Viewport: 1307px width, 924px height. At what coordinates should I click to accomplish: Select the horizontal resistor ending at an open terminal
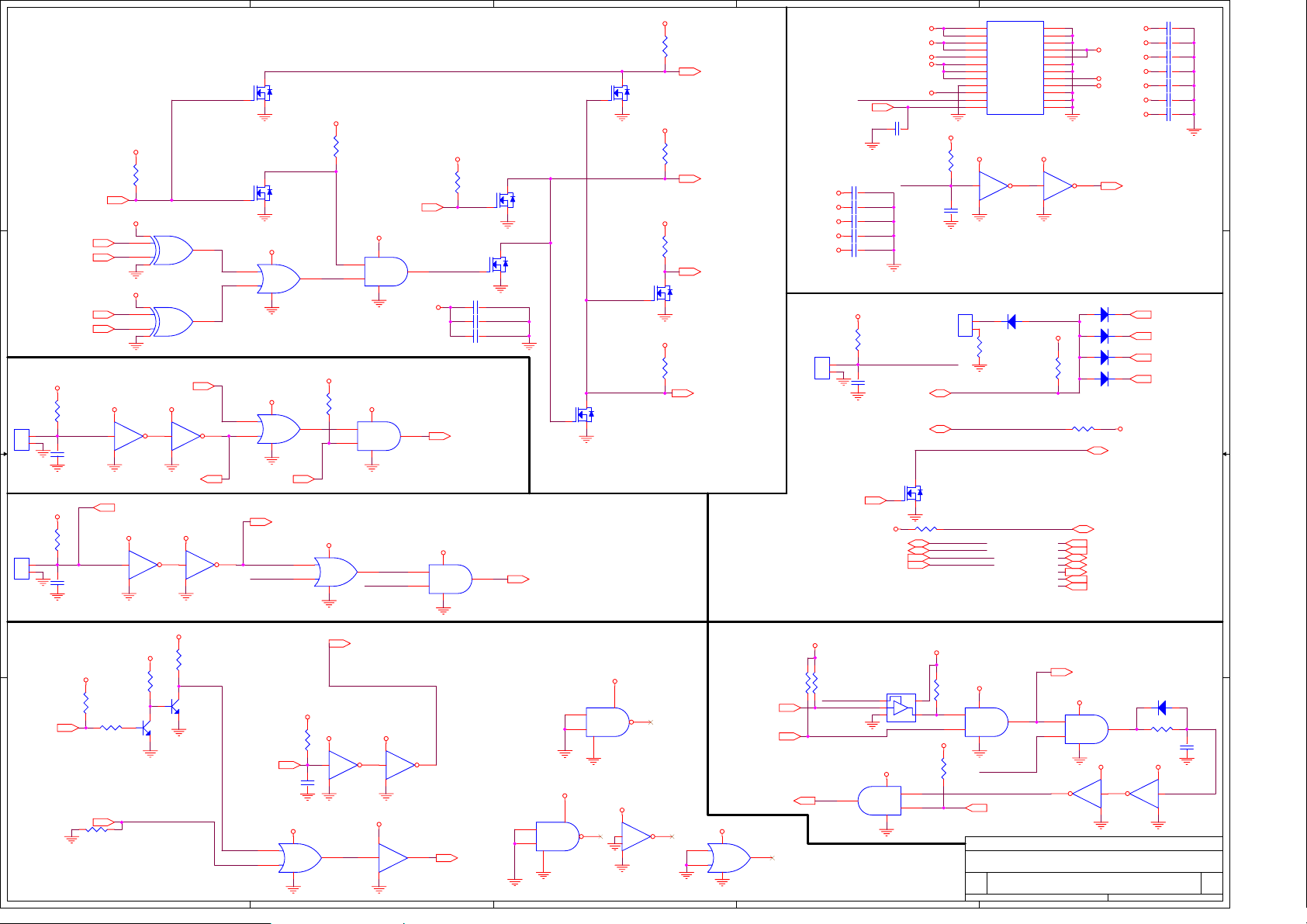pos(1083,429)
